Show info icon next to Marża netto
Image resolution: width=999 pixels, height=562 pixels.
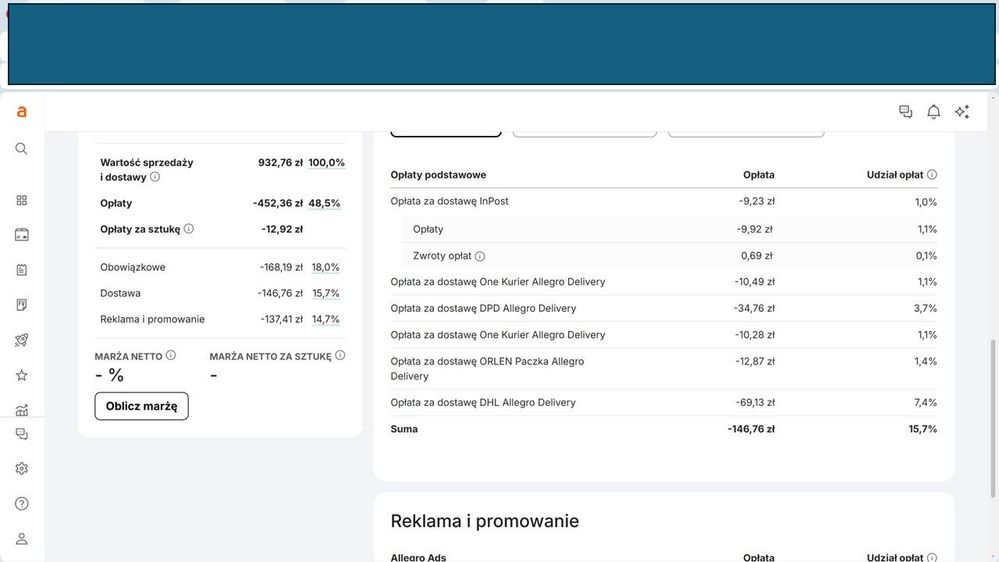pyautogui.click(x=171, y=356)
